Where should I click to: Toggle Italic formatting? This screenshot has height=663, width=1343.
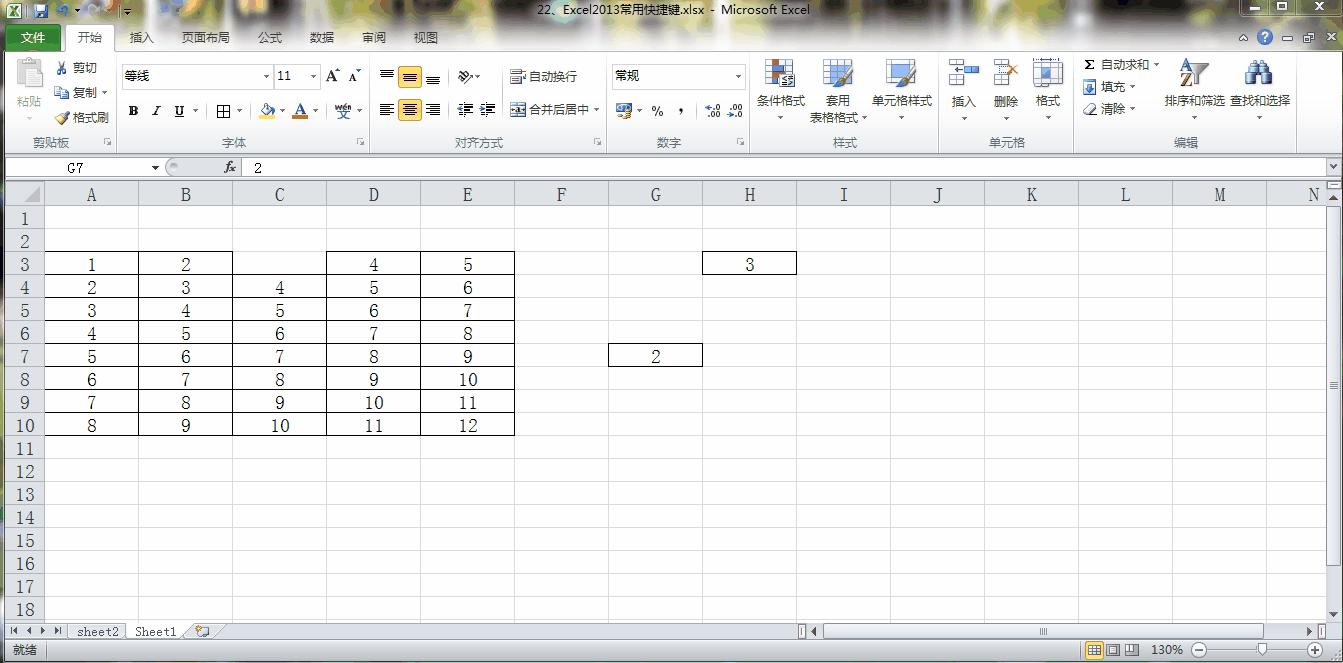(x=156, y=111)
